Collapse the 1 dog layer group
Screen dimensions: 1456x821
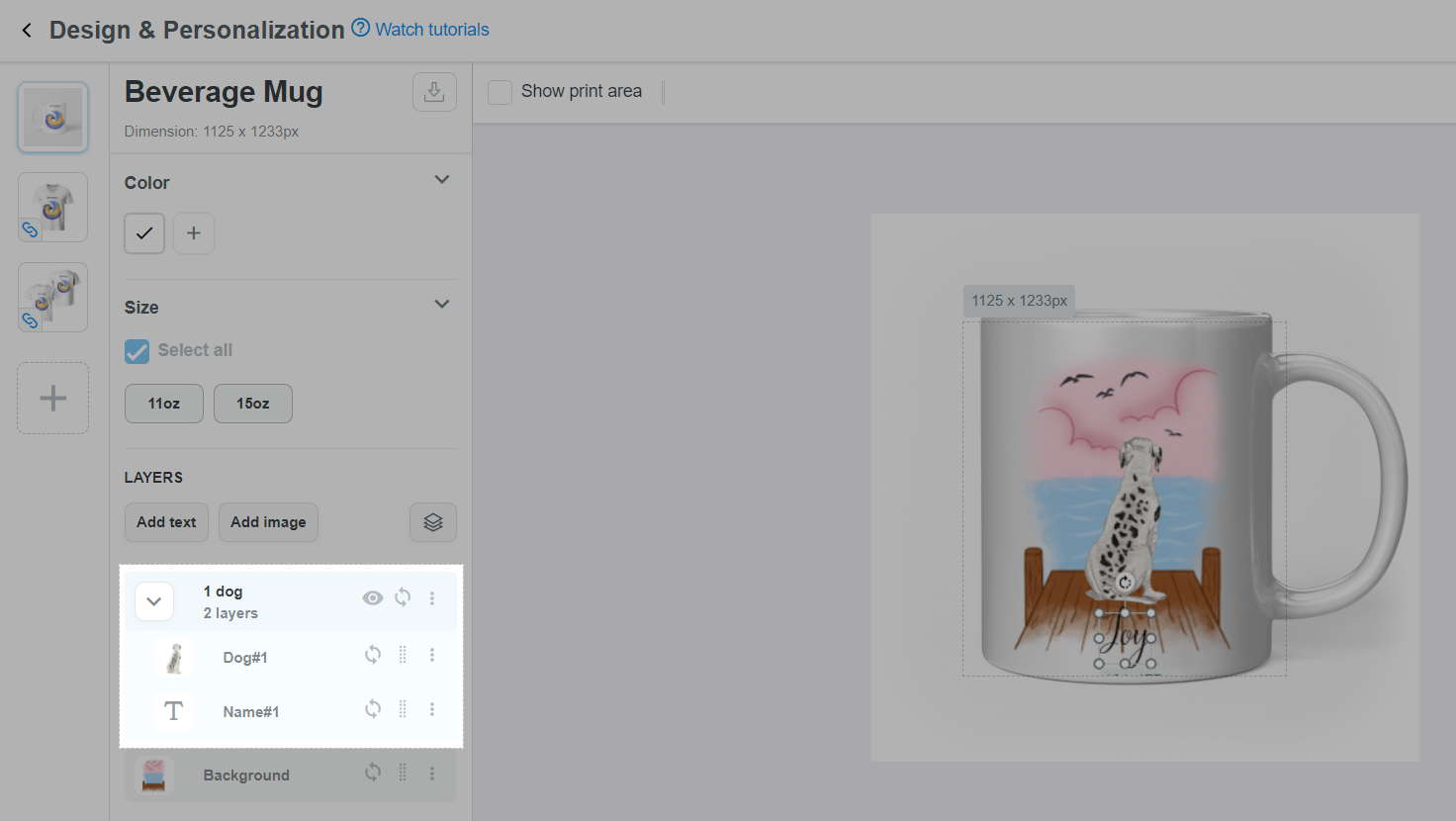[x=154, y=601]
